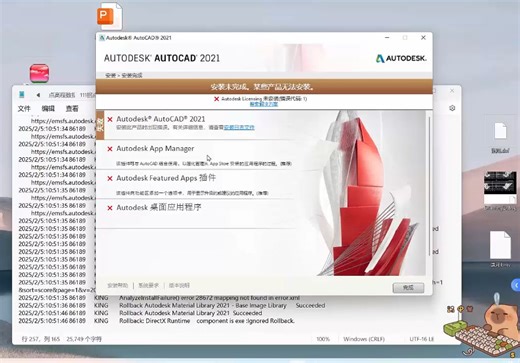Click the red X beside Autodesk 桌面应用程序
520x363 pixels.
click(x=110, y=208)
